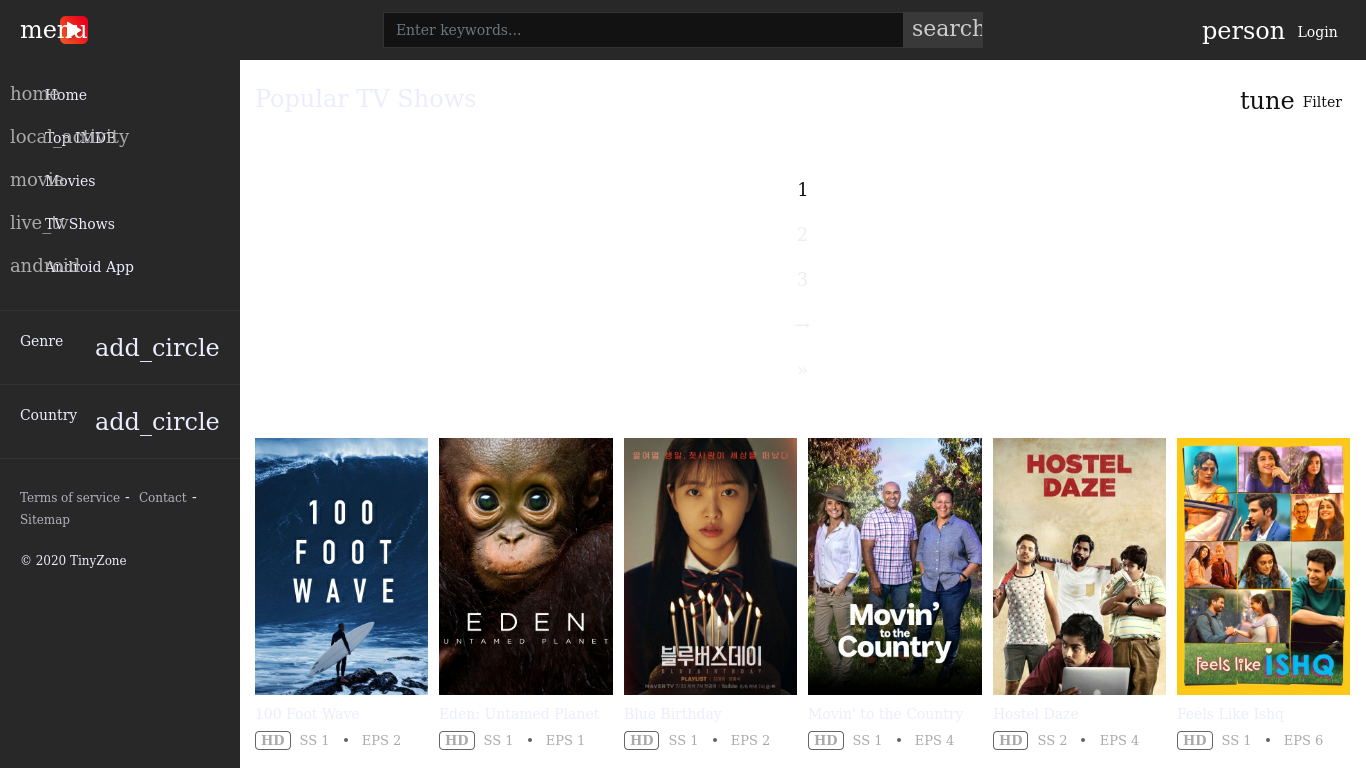Click the Hostel Daze title link
Image resolution: width=1366 pixels, height=768 pixels.
[x=1035, y=714]
